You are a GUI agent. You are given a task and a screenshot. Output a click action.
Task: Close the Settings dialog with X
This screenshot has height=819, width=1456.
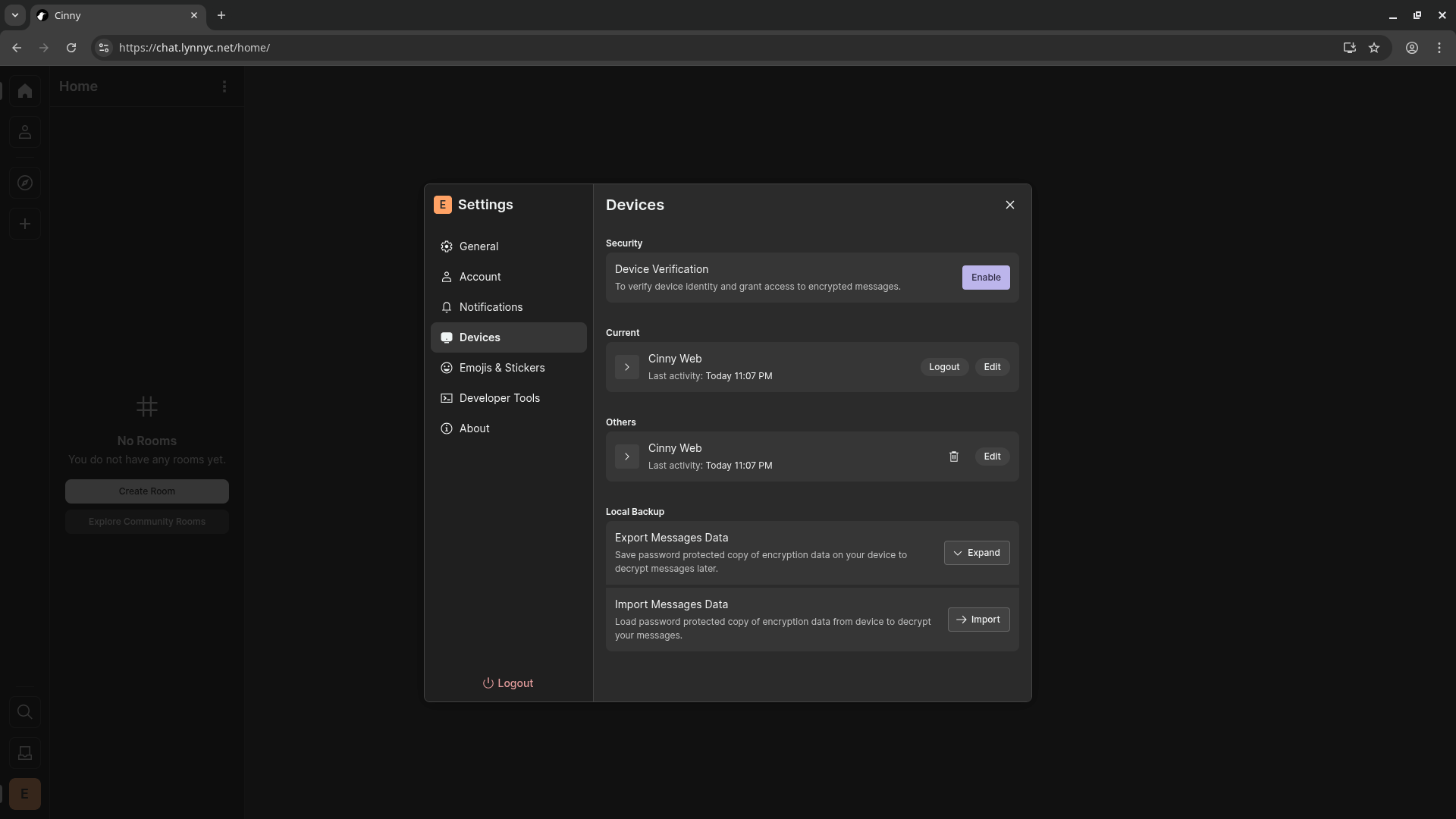[x=1009, y=205]
